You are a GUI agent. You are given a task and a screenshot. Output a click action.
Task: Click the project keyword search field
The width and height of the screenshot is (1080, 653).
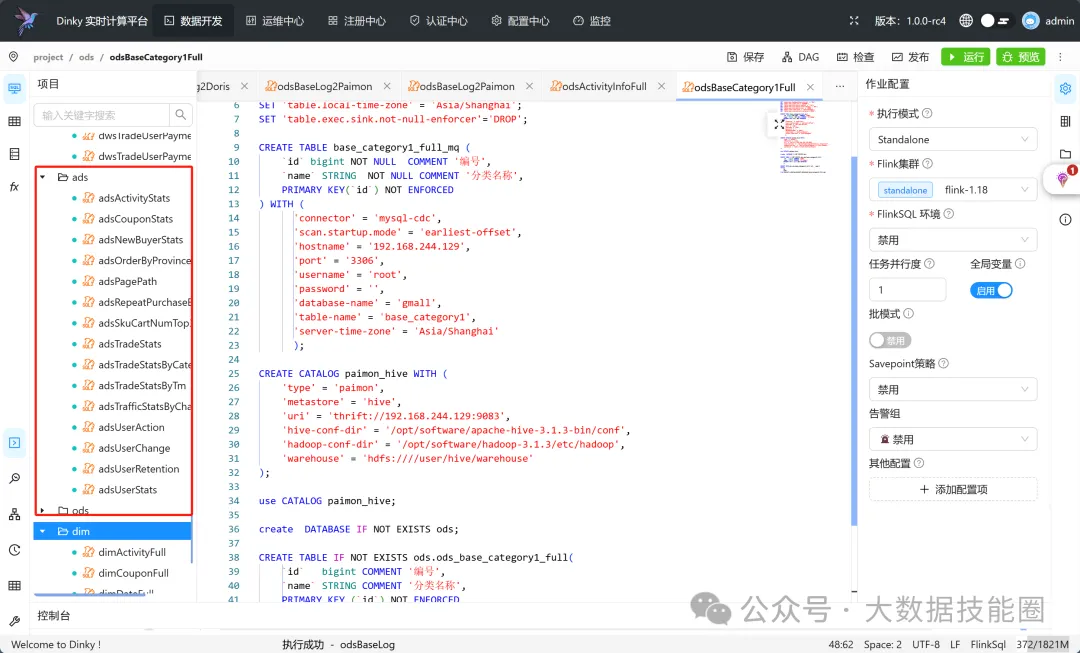tap(101, 115)
